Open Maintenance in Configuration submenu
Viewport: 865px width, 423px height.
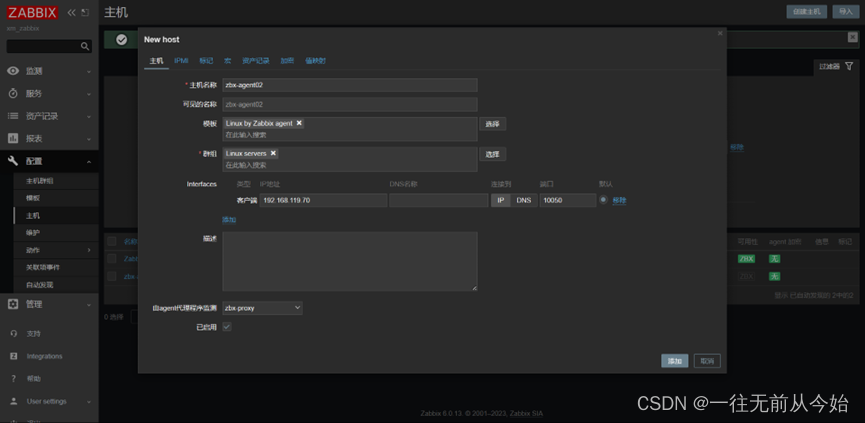[x=33, y=233]
